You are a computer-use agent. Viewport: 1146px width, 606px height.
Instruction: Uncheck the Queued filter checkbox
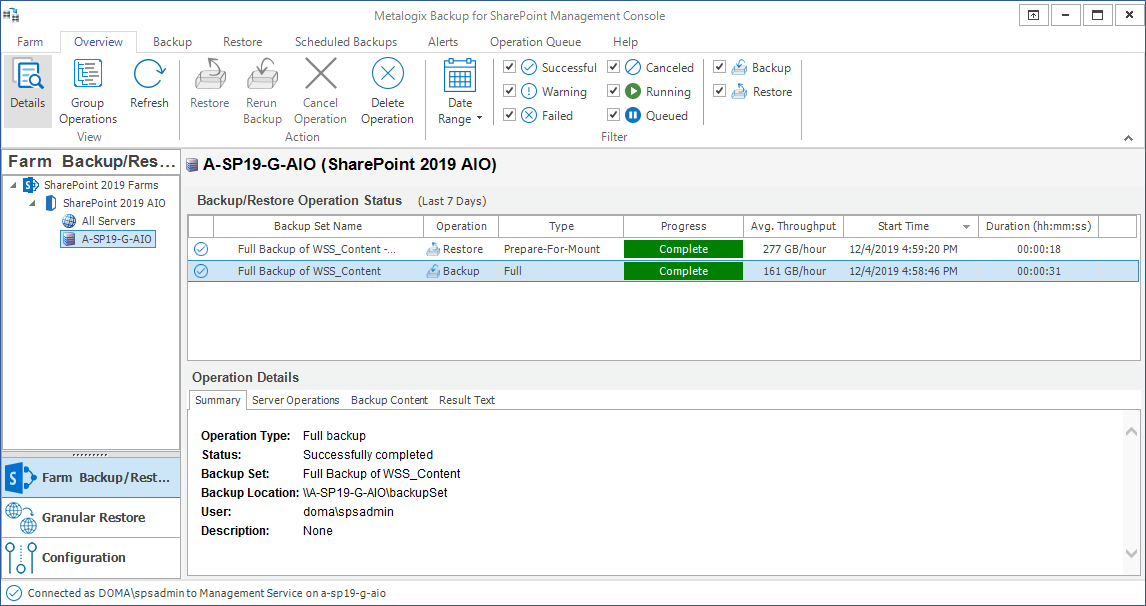coord(614,115)
